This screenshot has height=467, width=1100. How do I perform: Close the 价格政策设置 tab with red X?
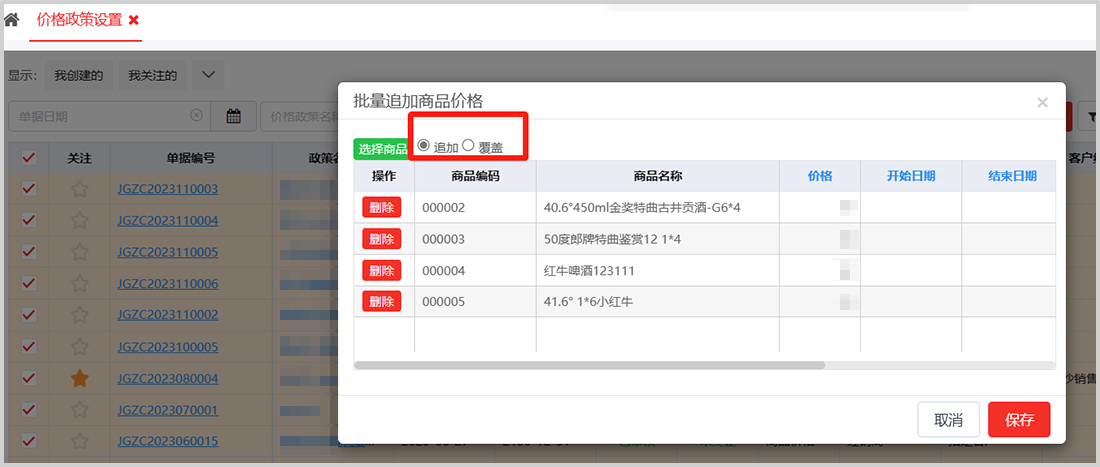click(134, 20)
